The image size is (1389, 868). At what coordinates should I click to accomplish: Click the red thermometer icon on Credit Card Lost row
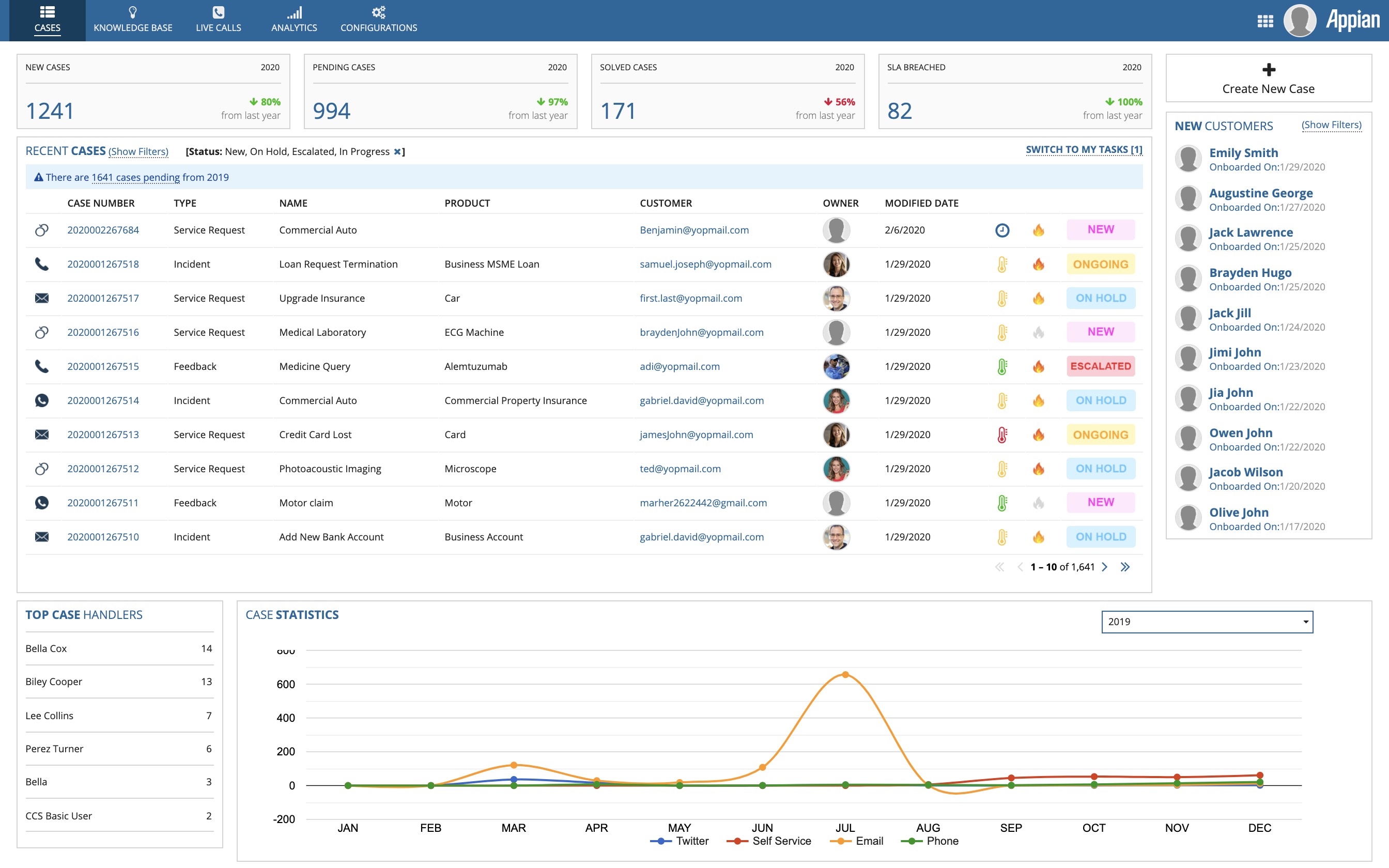coord(1001,434)
